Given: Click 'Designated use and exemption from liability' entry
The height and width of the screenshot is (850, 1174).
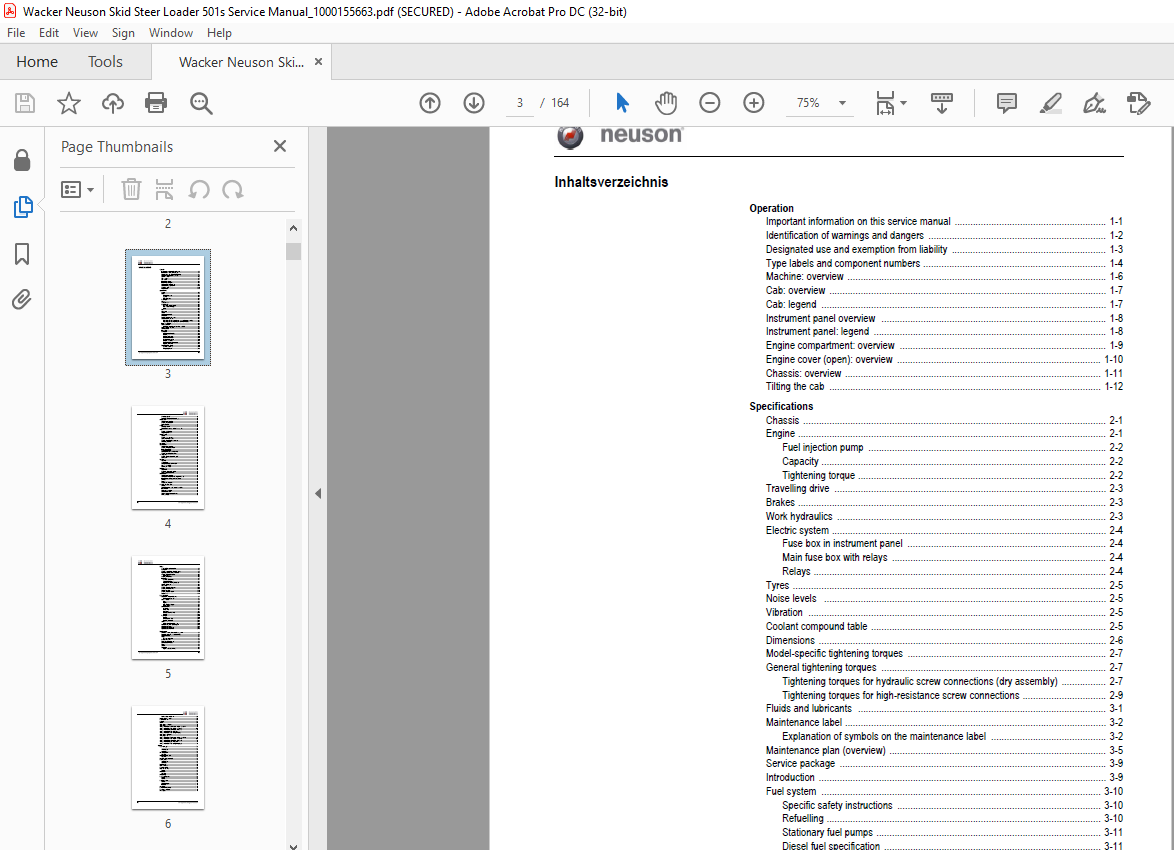Looking at the screenshot, I should pyautogui.click(x=857, y=249).
